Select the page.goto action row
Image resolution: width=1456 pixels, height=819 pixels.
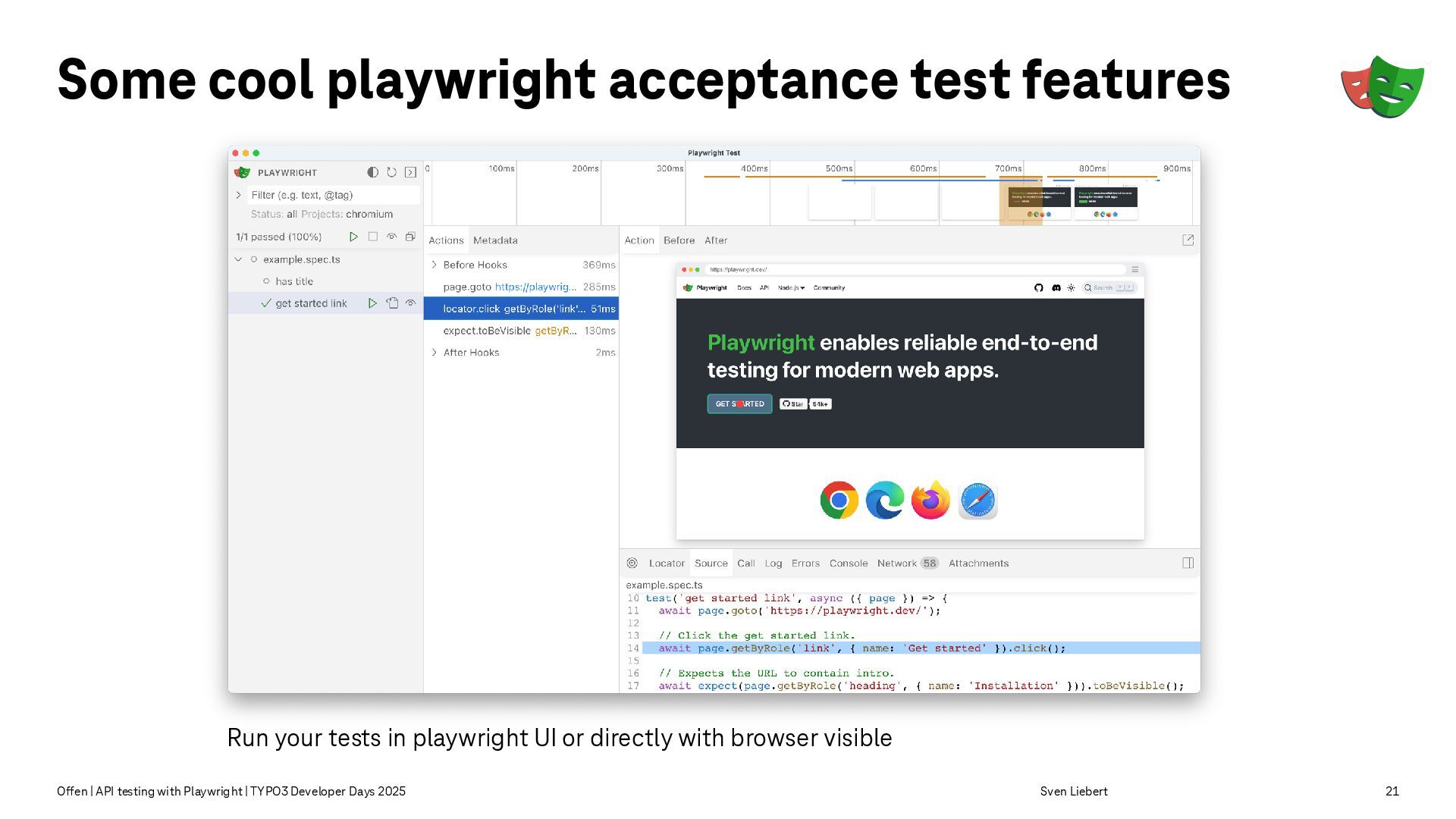pyautogui.click(x=522, y=287)
